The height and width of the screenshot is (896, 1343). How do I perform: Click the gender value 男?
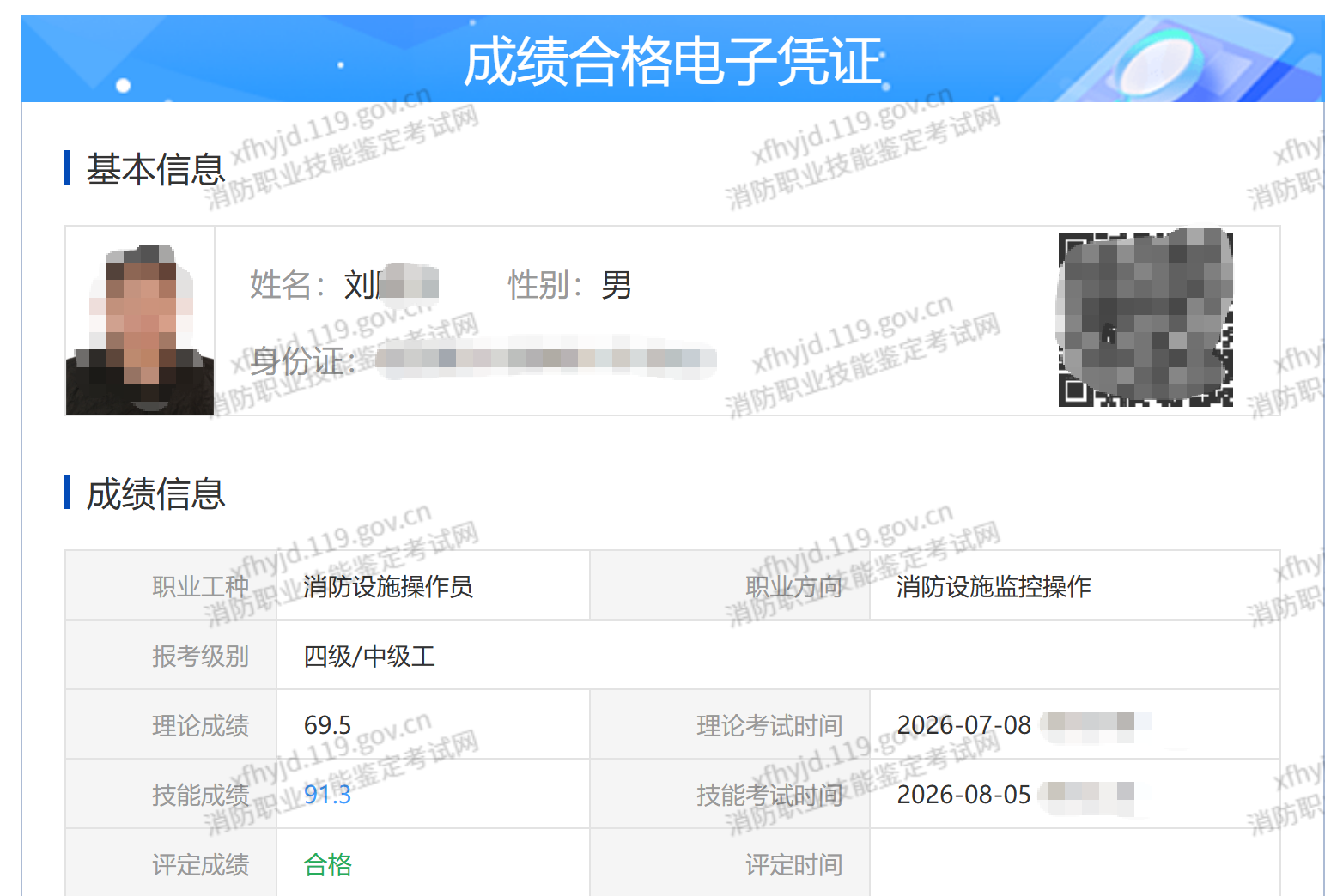coord(616,285)
